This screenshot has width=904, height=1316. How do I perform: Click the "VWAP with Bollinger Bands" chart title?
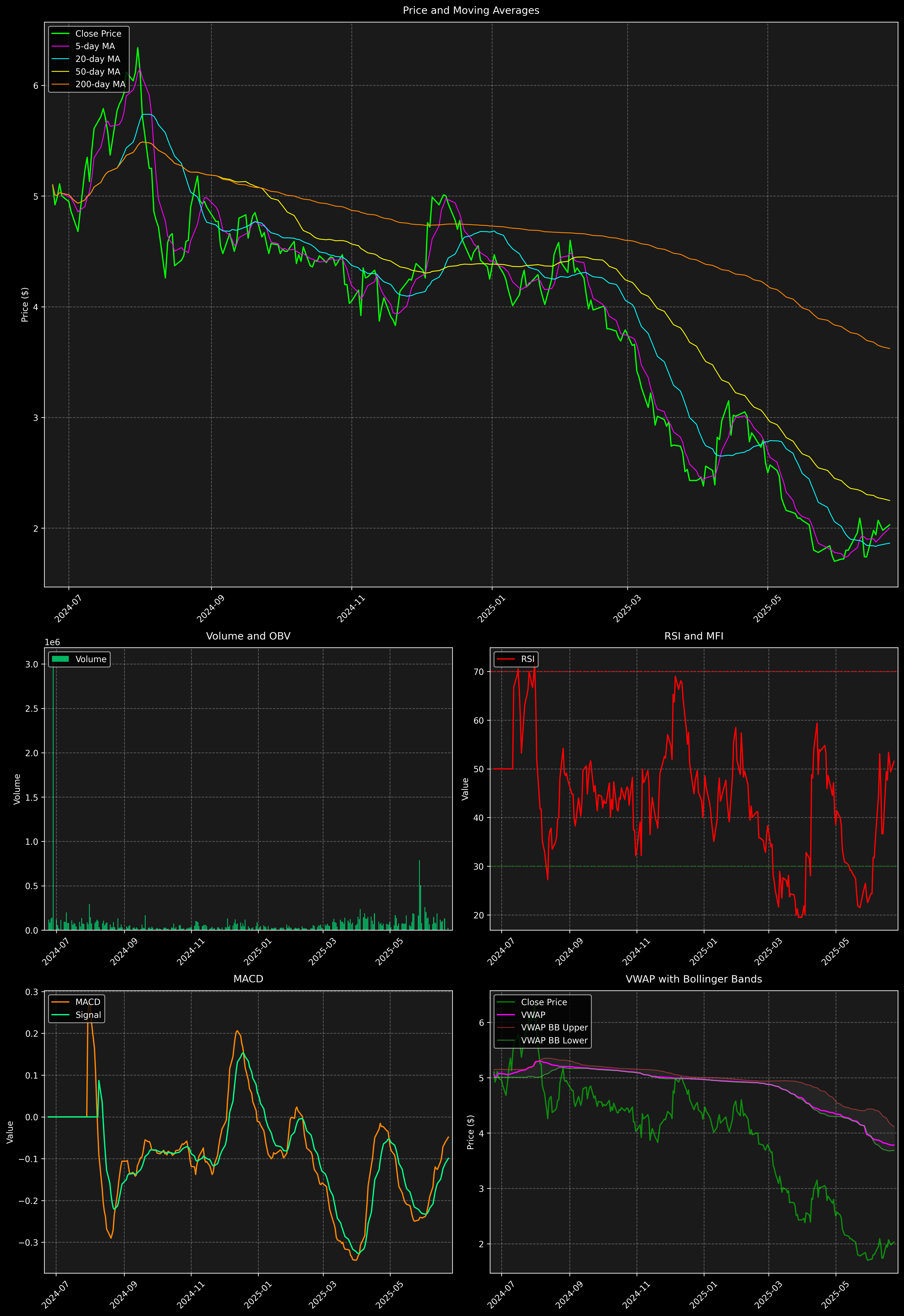[x=694, y=979]
